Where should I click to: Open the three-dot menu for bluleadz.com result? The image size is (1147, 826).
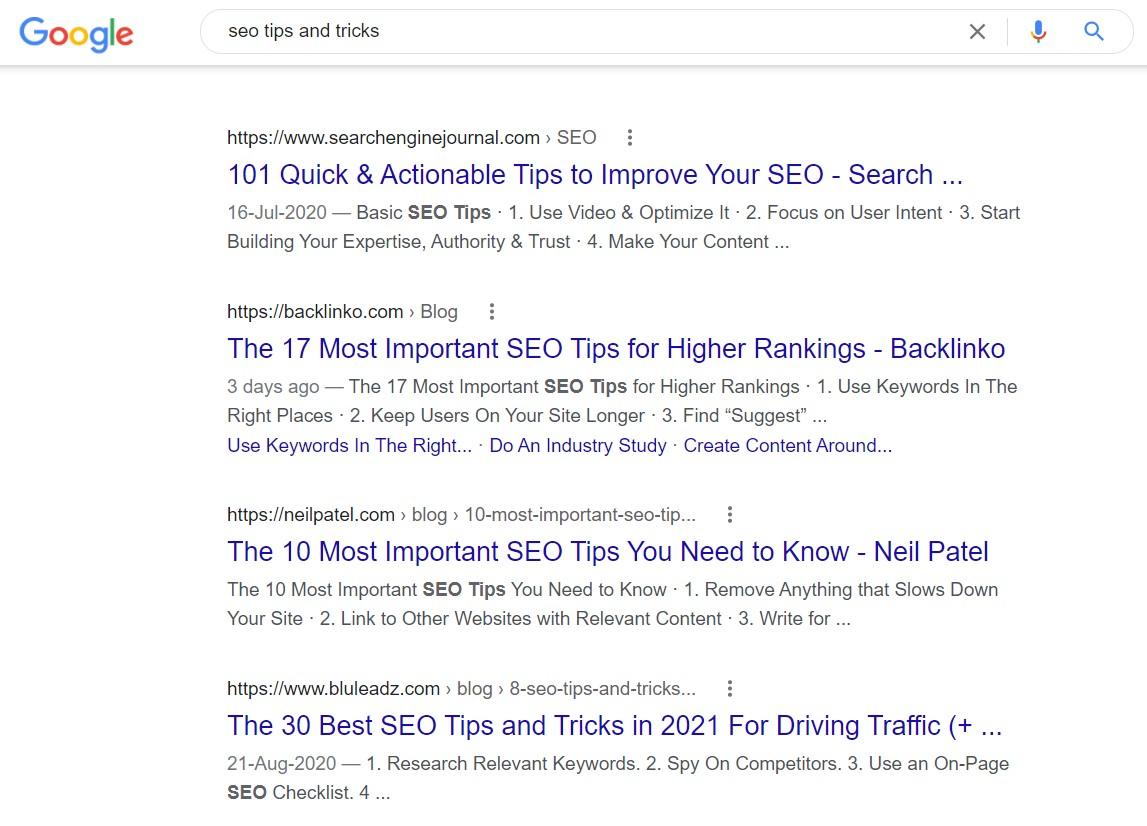(729, 688)
